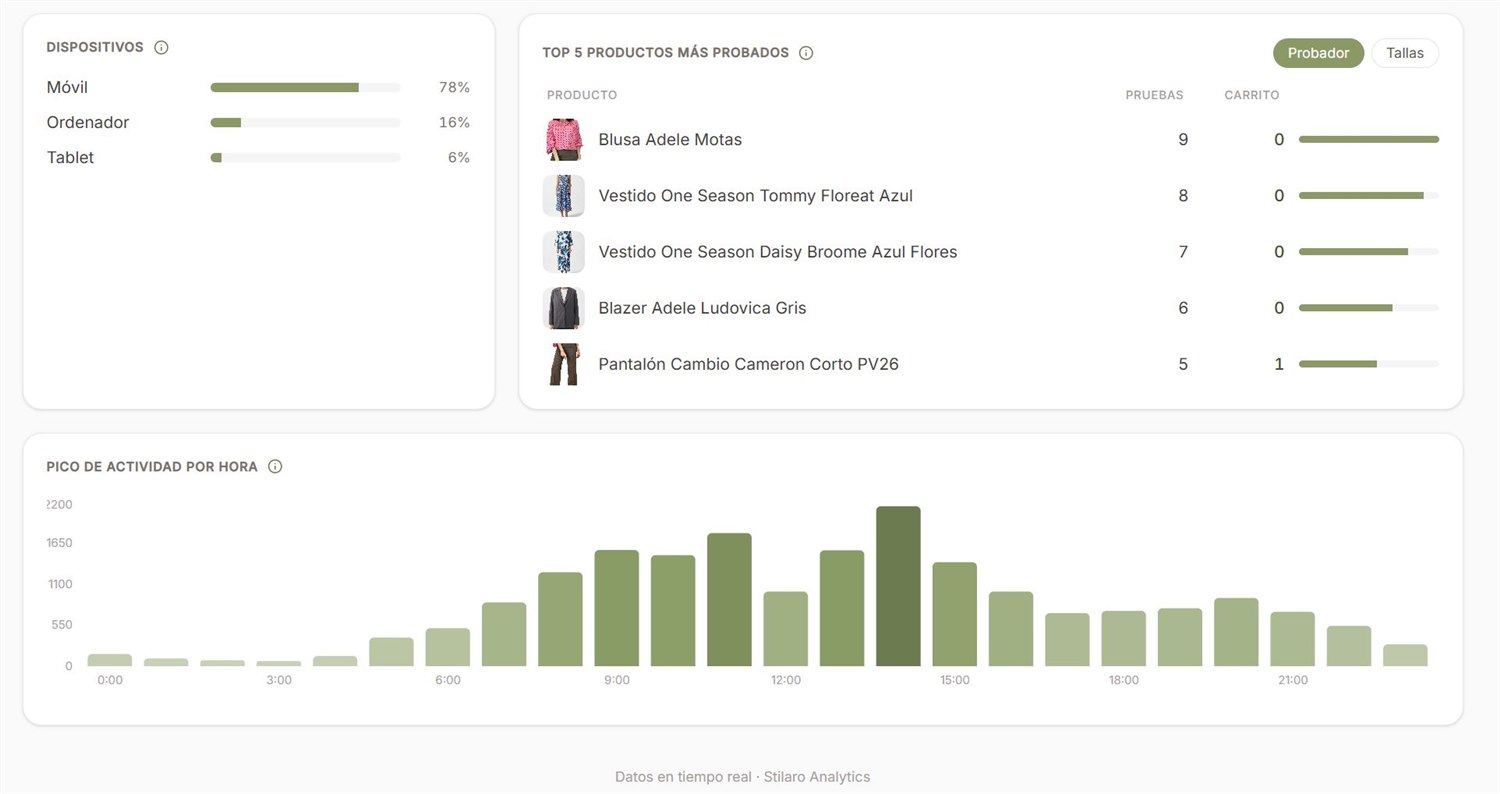This screenshot has width=1500, height=794.
Task: Click Vestido One Season Daisy Broome Azul Flores
Action: coord(777,251)
